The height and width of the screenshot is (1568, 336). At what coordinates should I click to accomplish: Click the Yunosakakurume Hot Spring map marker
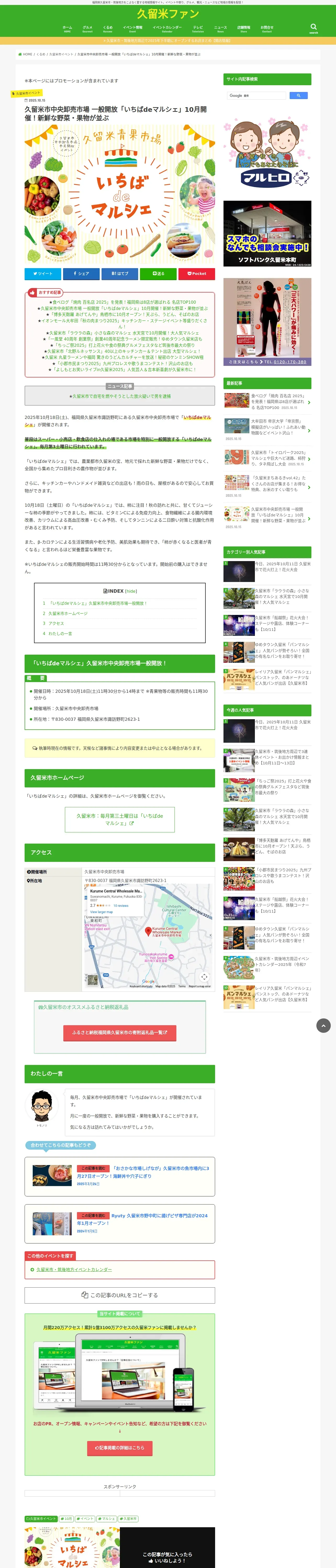click(171, 957)
